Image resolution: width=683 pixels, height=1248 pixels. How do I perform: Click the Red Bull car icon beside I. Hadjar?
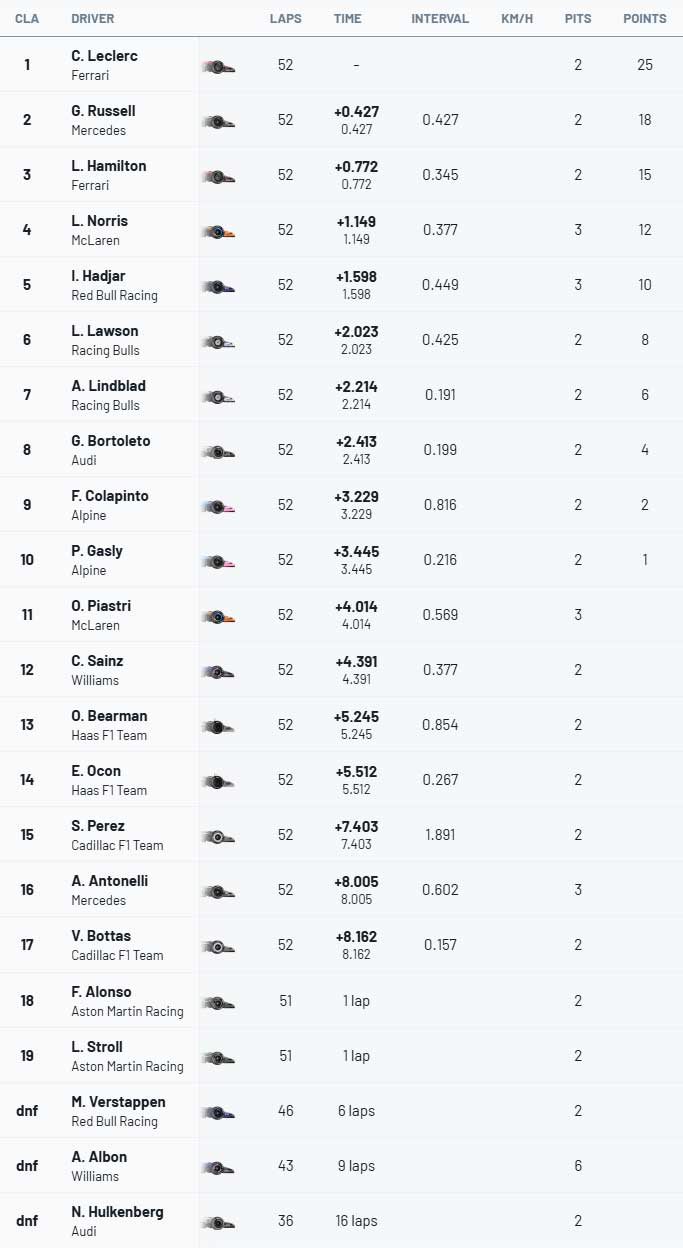click(x=219, y=286)
